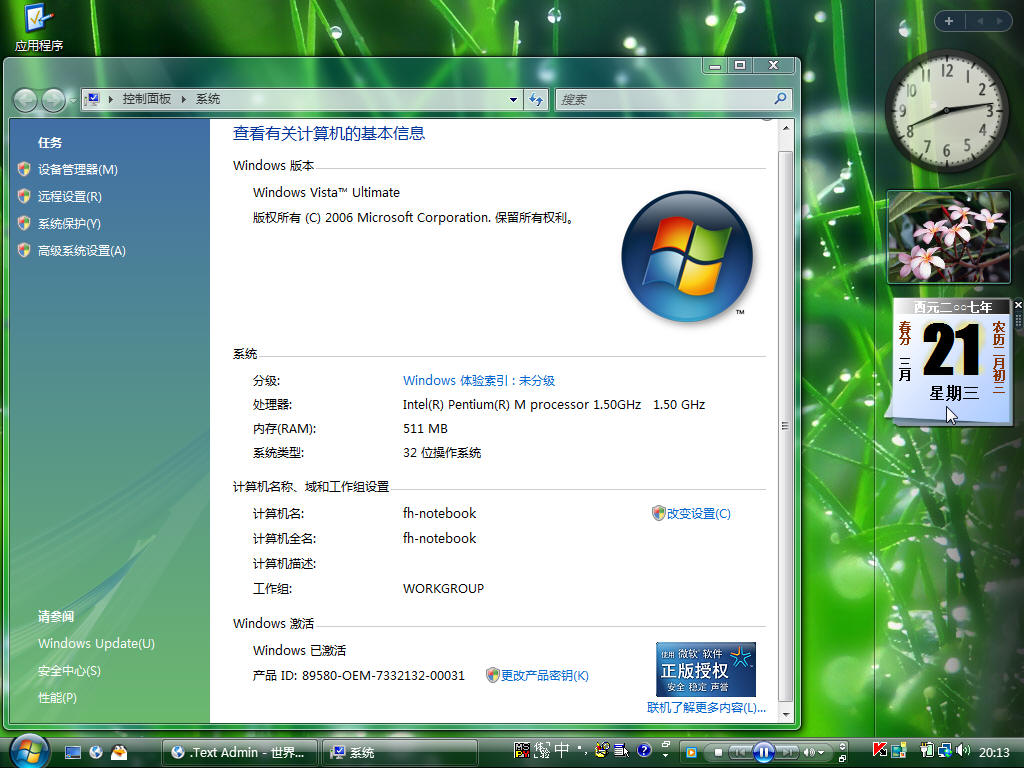Click the scroll up arrow of System window
1024x768 pixels.
[x=786, y=128]
